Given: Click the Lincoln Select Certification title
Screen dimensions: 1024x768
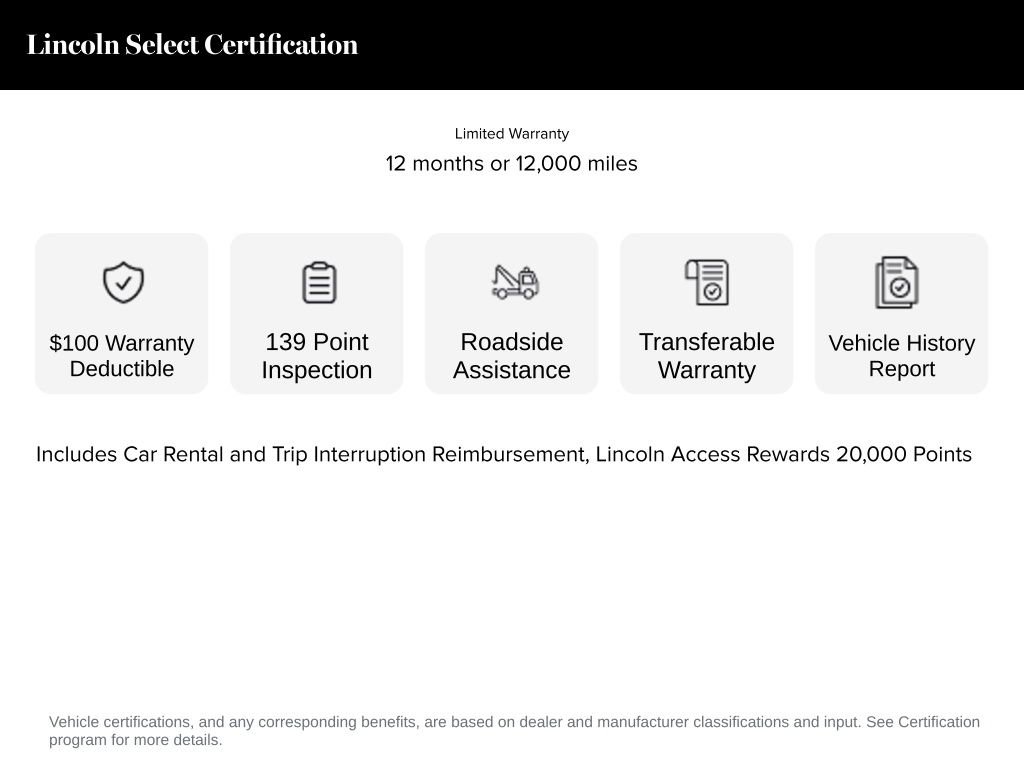Looking at the screenshot, I should [193, 44].
